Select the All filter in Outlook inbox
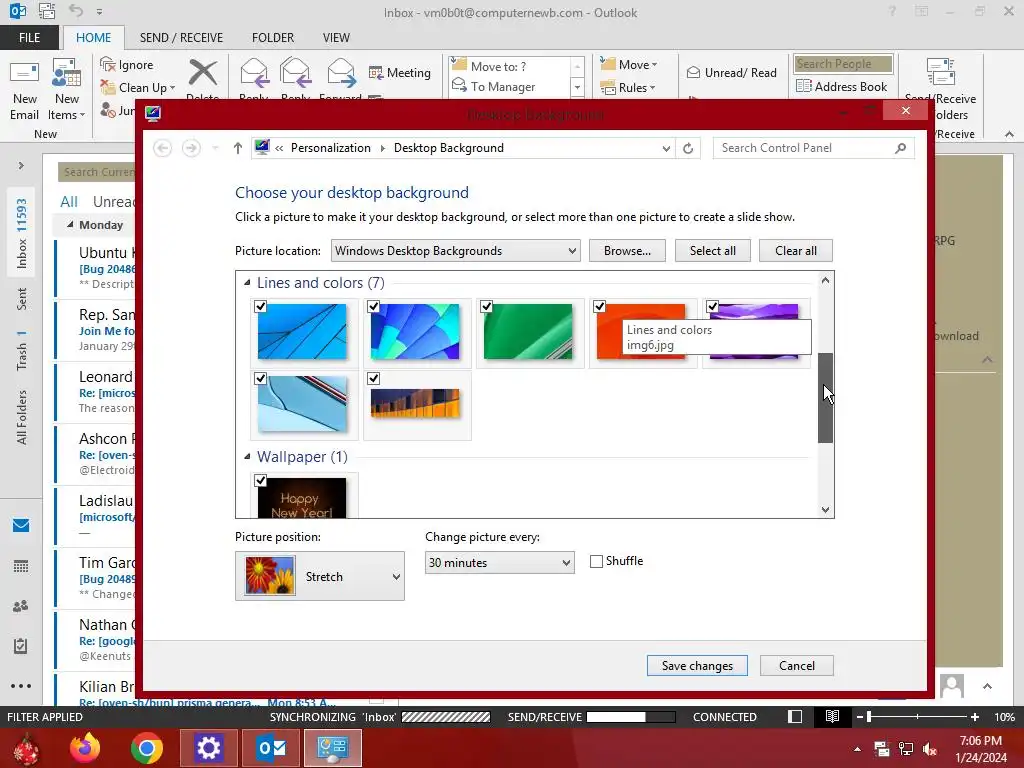Screen dimensions: 1024x768 (x=69, y=202)
